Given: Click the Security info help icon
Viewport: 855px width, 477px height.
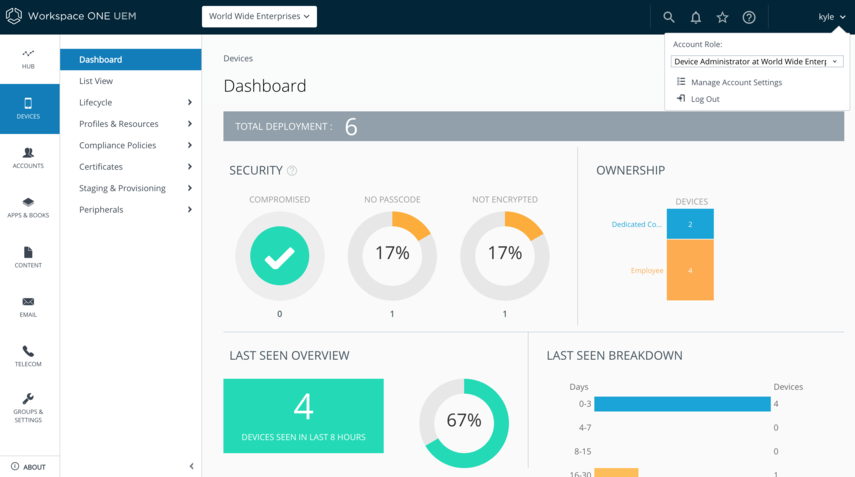Looking at the screenshot, I should click(292, 171).
